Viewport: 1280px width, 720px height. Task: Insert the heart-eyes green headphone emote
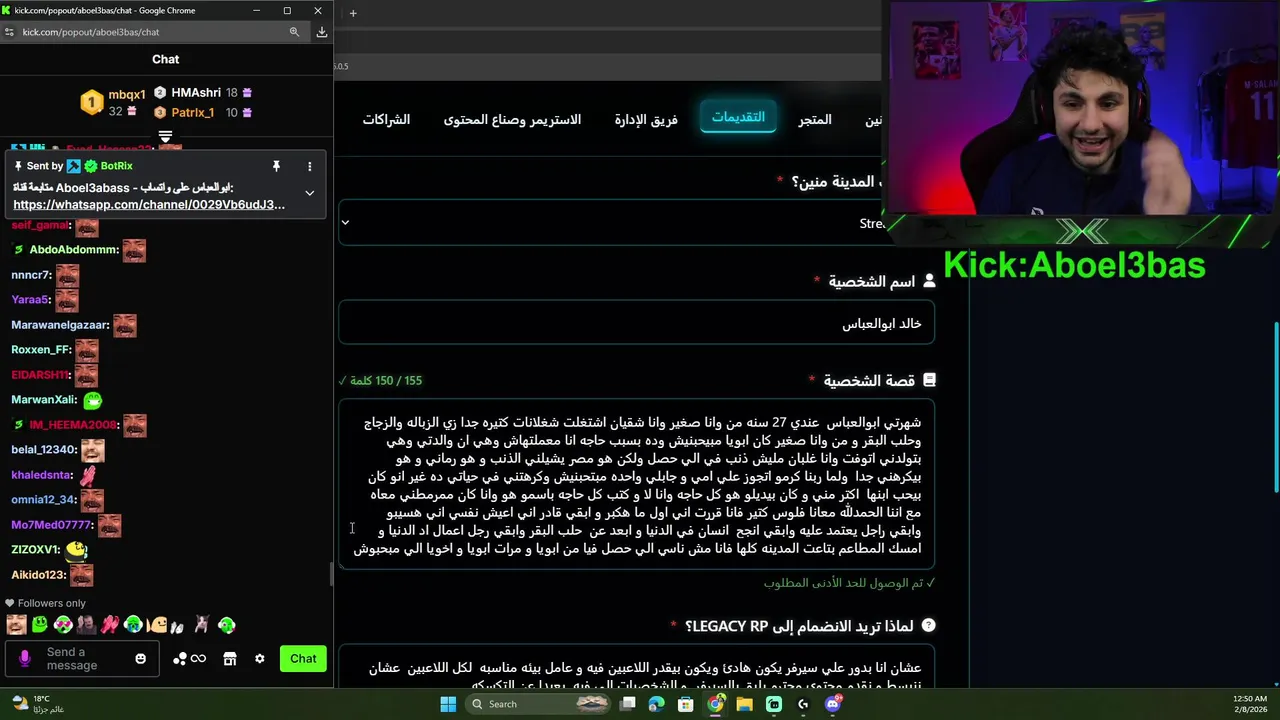tap(63, 626)
